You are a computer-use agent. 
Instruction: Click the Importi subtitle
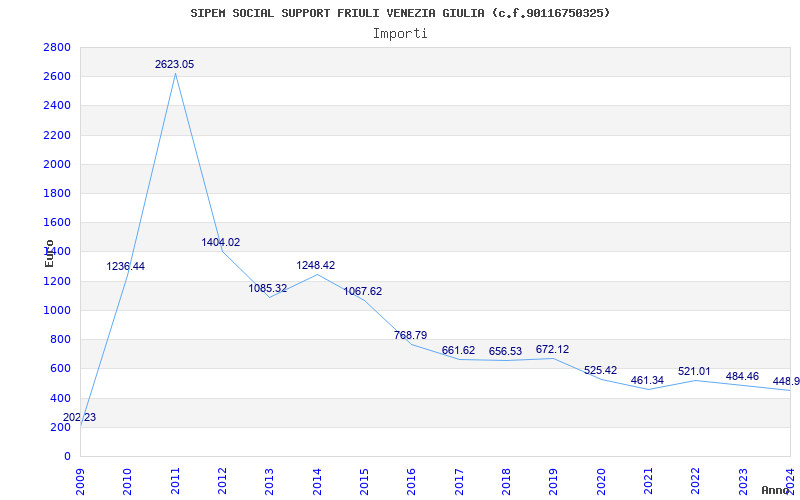pos(400,34)
